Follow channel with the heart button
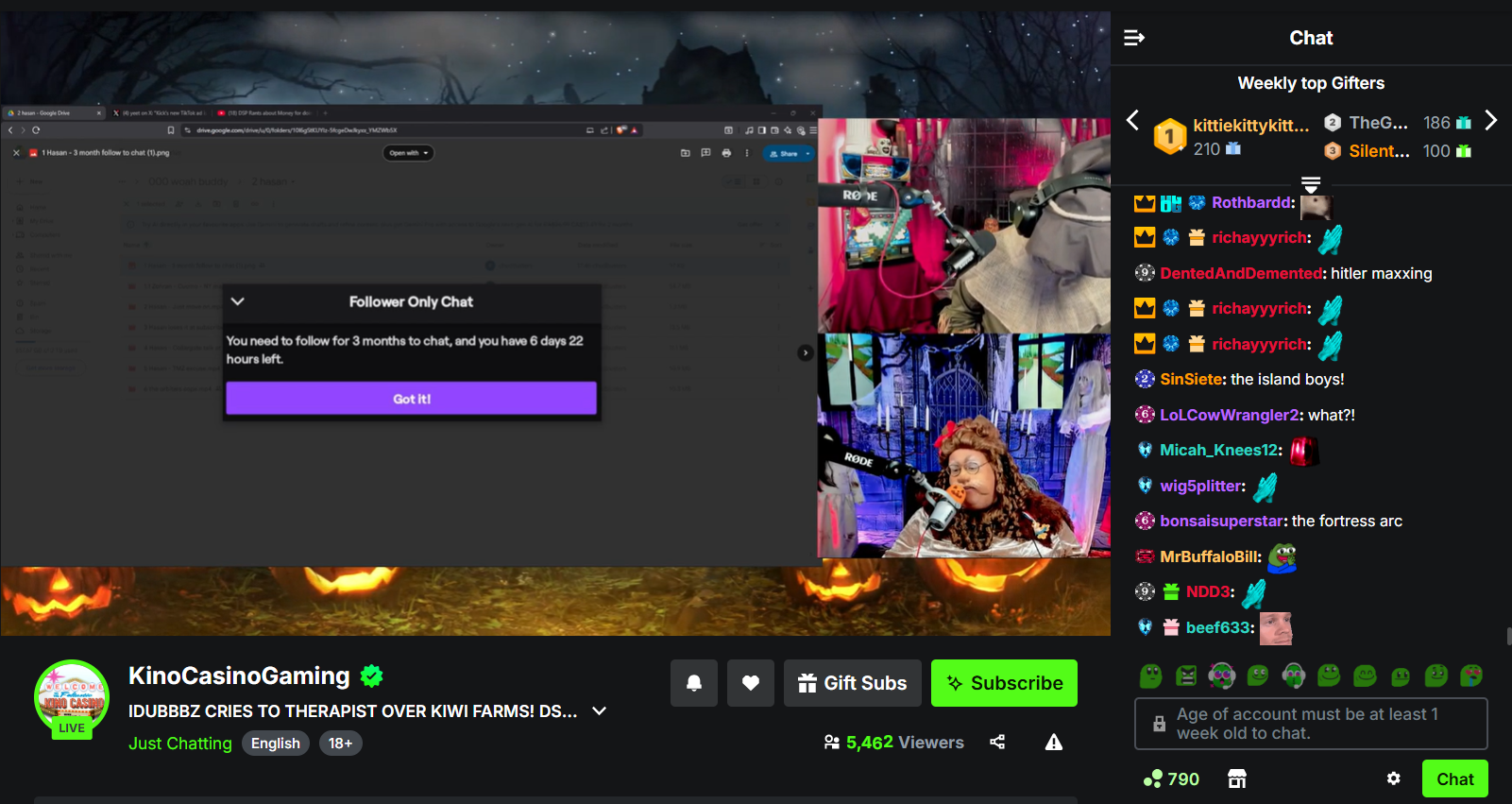Viewport: 1512px width, 804px height. point(751,683)
